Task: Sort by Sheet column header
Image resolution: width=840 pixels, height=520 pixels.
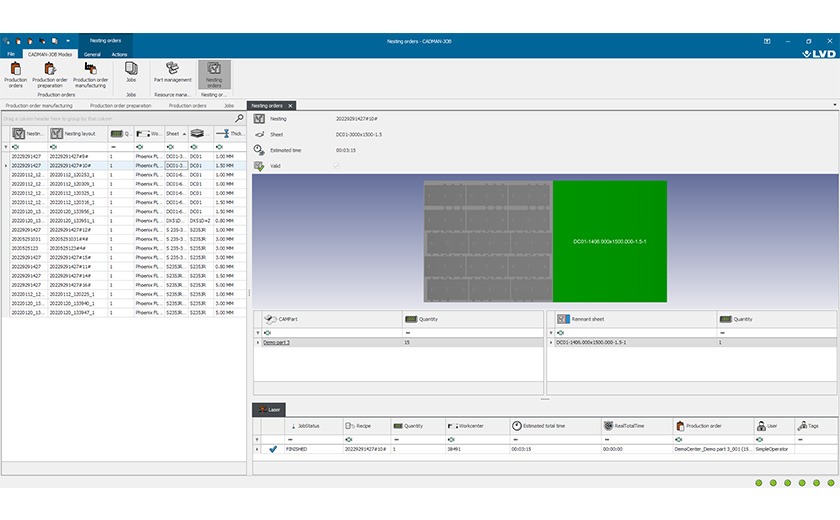Action: (x=176, y=133)
